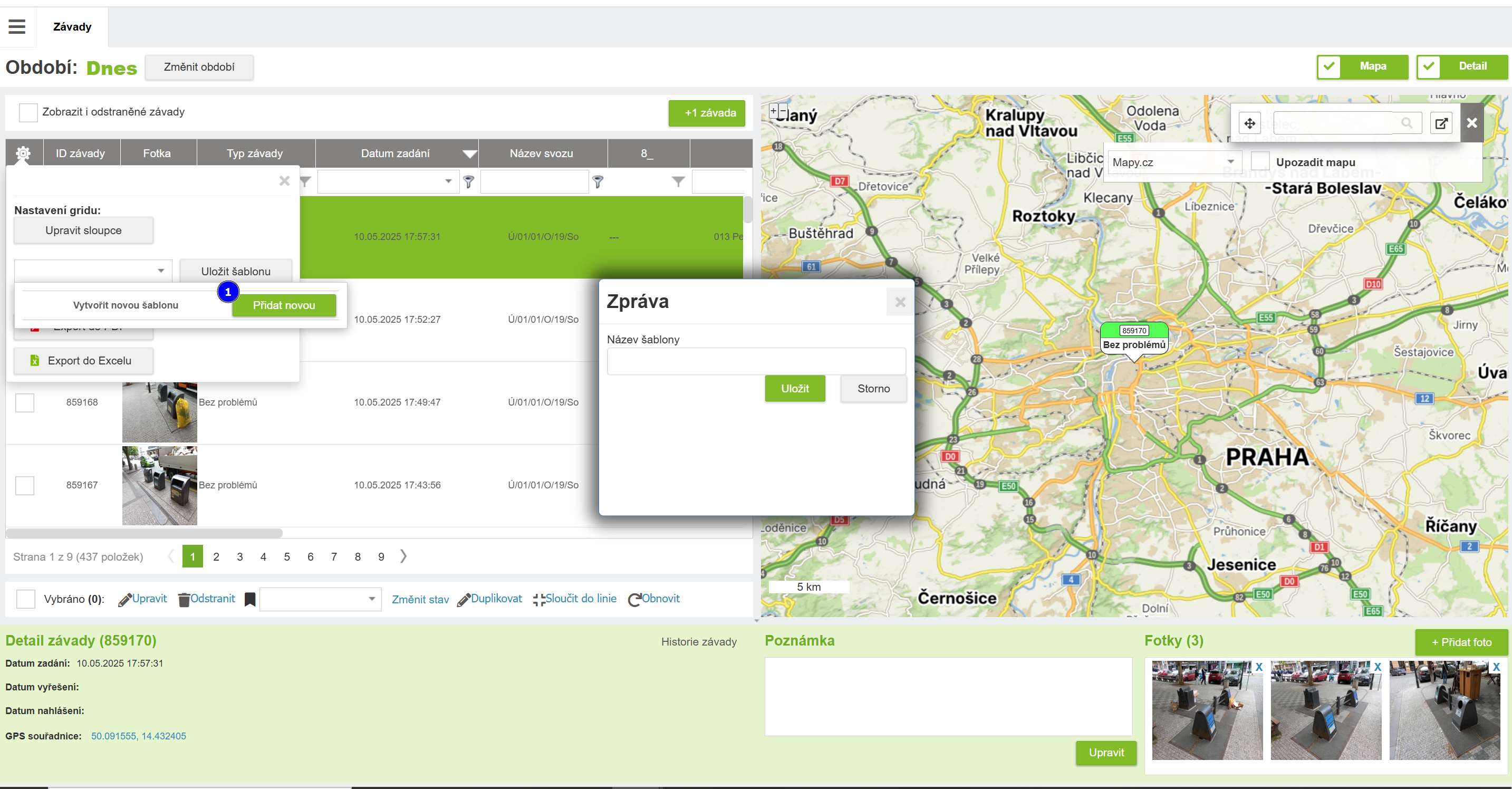Image resolution: width=1512 pixels, height=789 pixels.
Task: Click the Historie závady link
Action: click(698, 642)
